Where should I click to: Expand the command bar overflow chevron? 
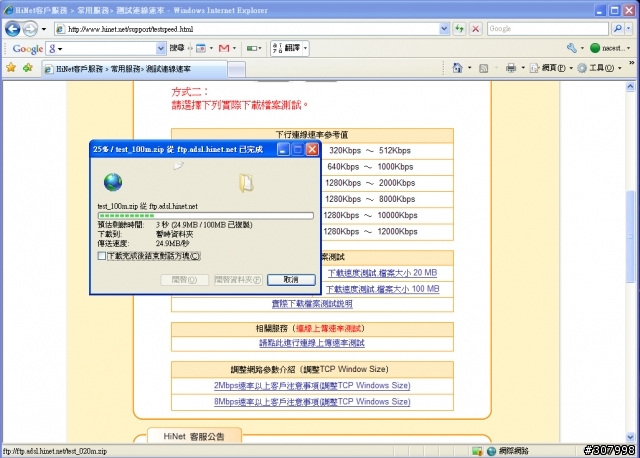click(631, 63)
